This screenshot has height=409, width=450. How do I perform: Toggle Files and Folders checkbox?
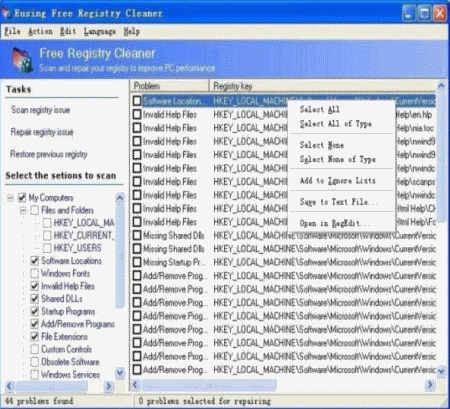34,210
